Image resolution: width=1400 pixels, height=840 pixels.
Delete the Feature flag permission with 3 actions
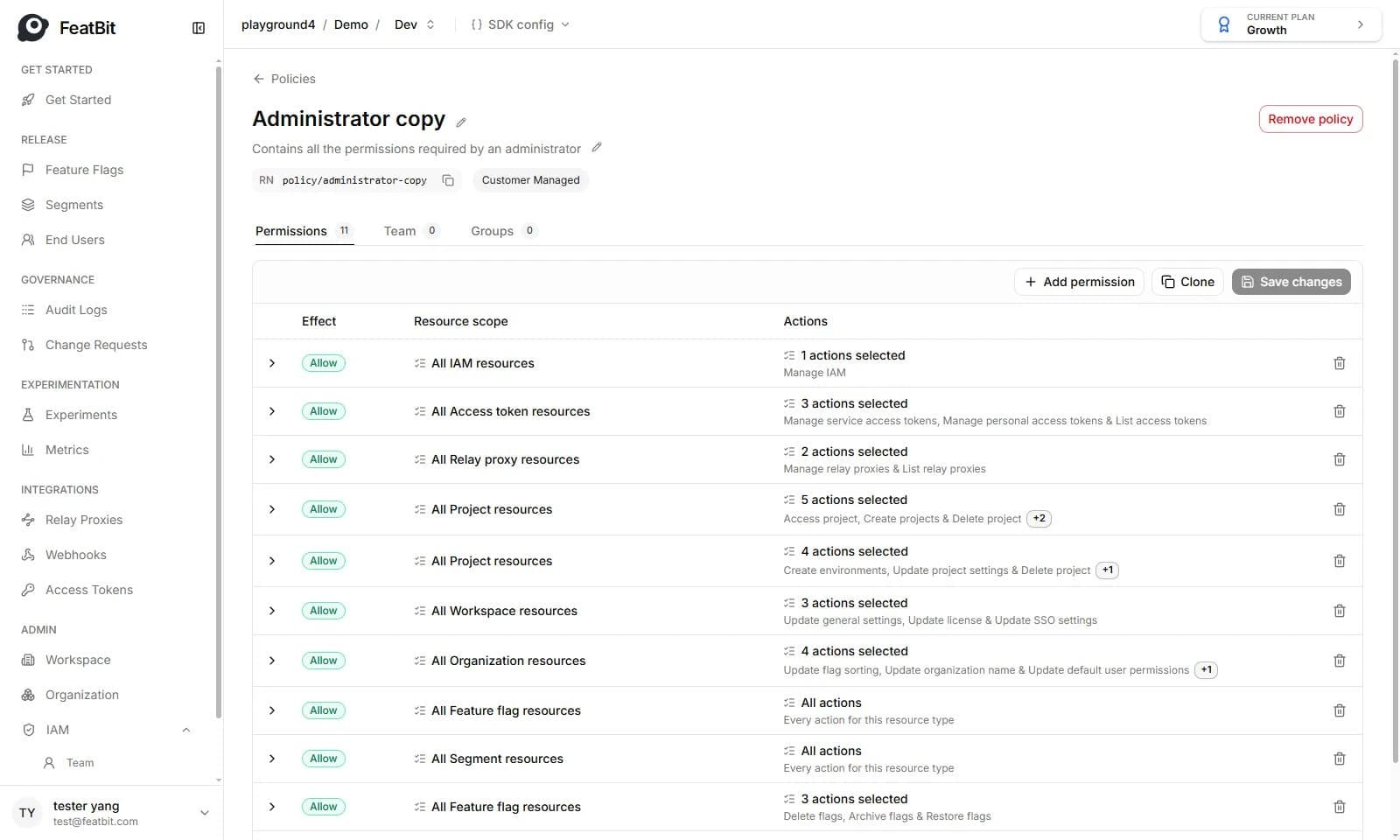pyautogui.click(x=1339, y=807)
